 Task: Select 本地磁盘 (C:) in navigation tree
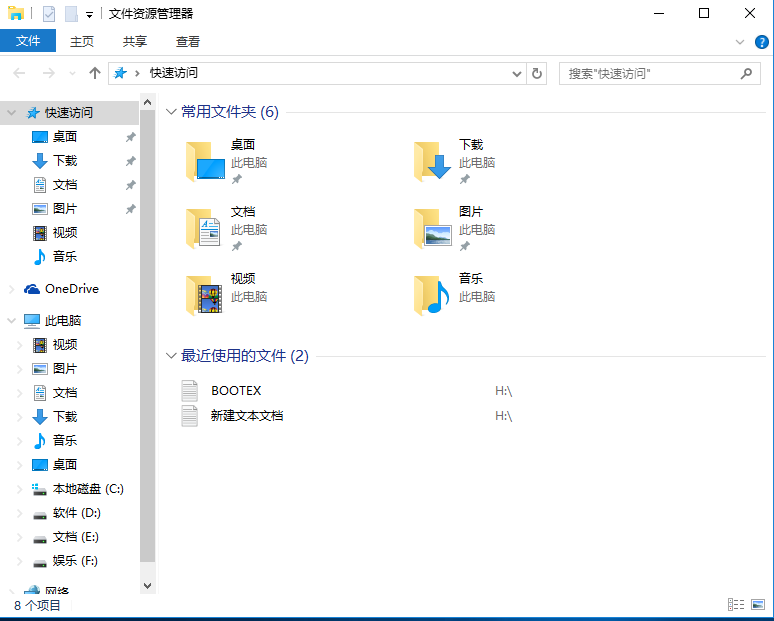(x=87, y=489)
